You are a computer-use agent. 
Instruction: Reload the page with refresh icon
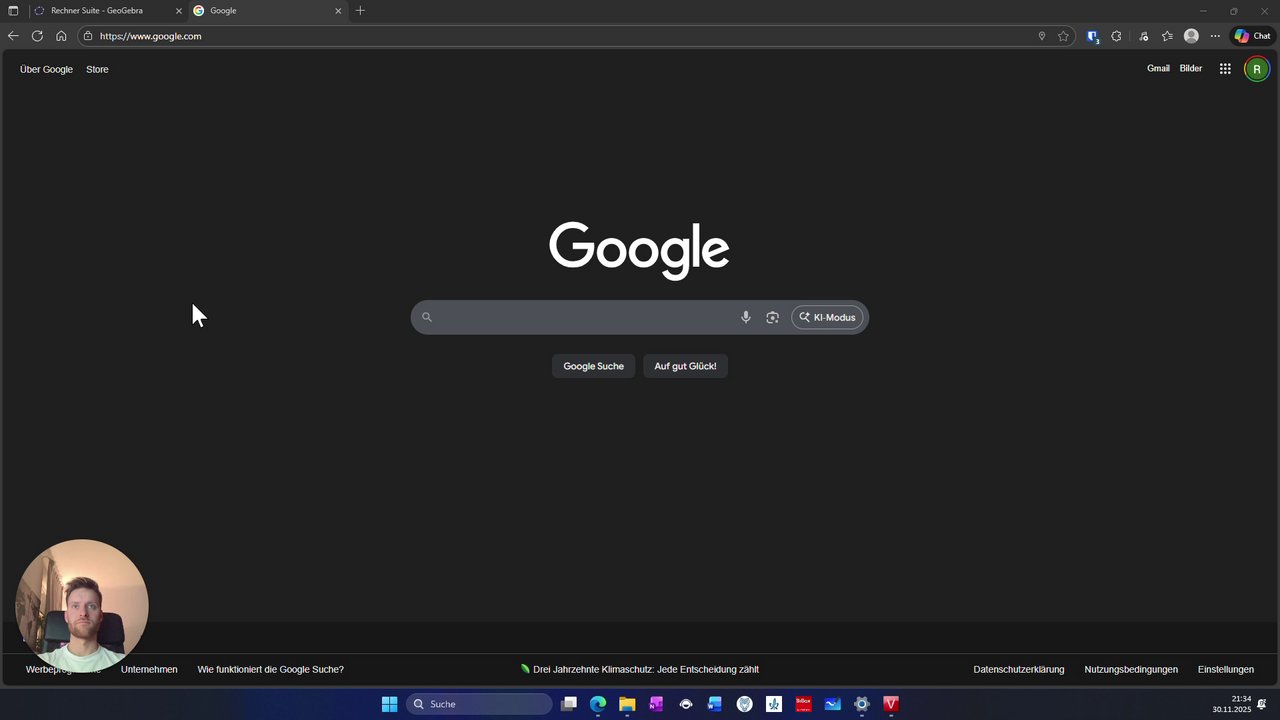37,36
